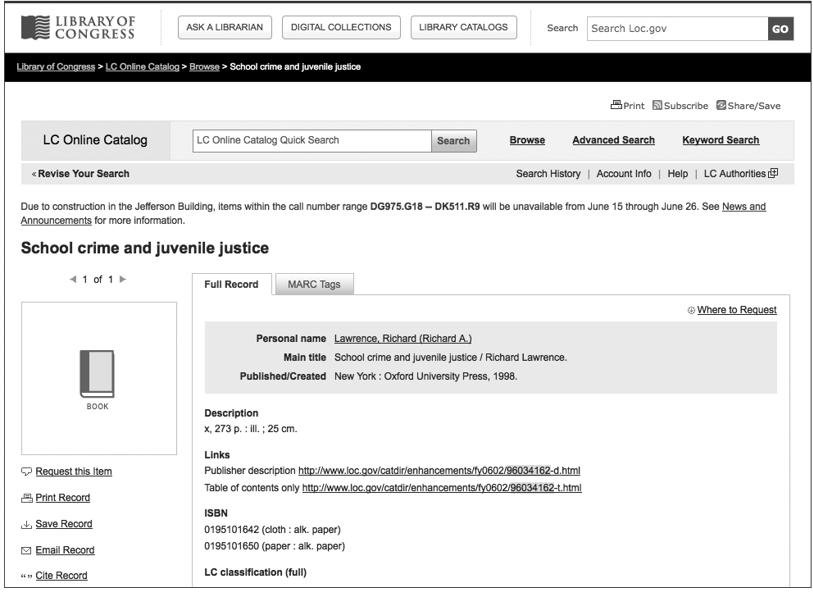Click the Cite Record quote icon

coord(26,576)
